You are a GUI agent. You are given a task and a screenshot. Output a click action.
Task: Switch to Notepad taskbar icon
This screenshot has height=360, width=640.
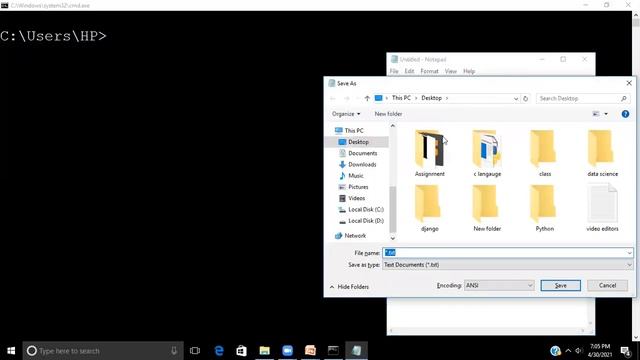click(356, 351)
